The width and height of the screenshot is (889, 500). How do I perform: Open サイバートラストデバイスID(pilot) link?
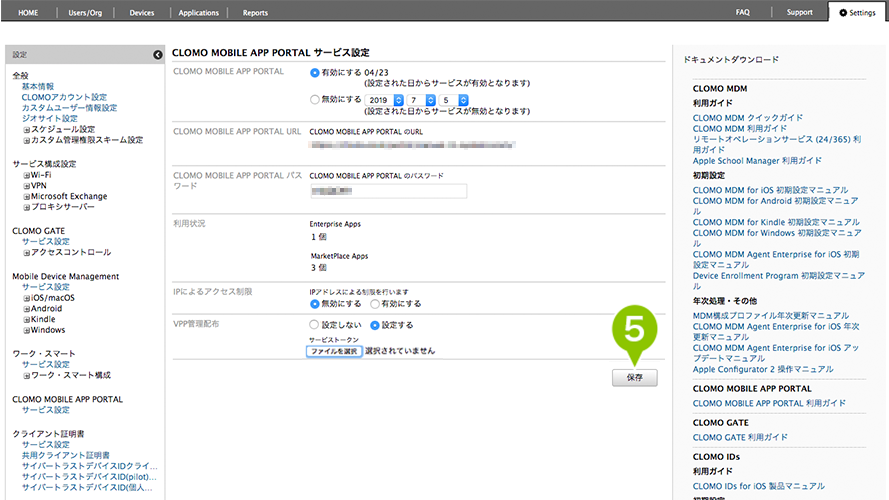[x=89, y=477]
